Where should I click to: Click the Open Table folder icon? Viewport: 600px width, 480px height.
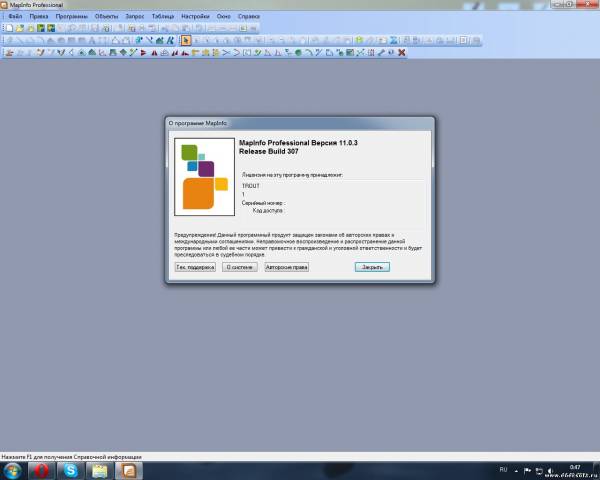point(20,28)
